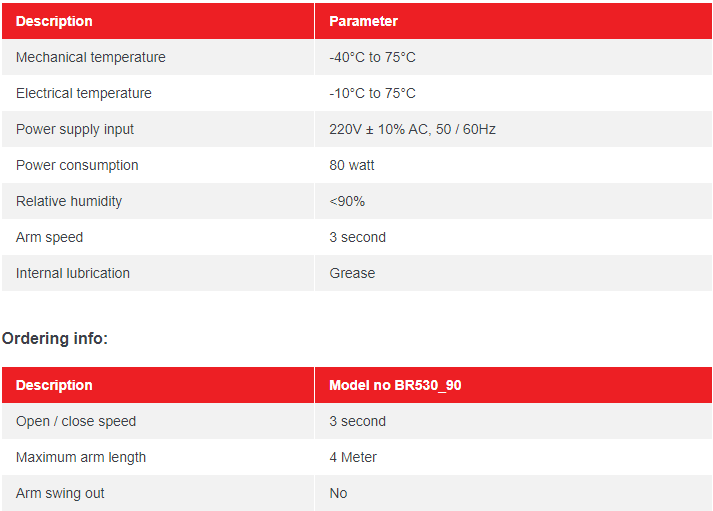
Task: Select the Power supply input label
Action: click(x=75, y=129)
